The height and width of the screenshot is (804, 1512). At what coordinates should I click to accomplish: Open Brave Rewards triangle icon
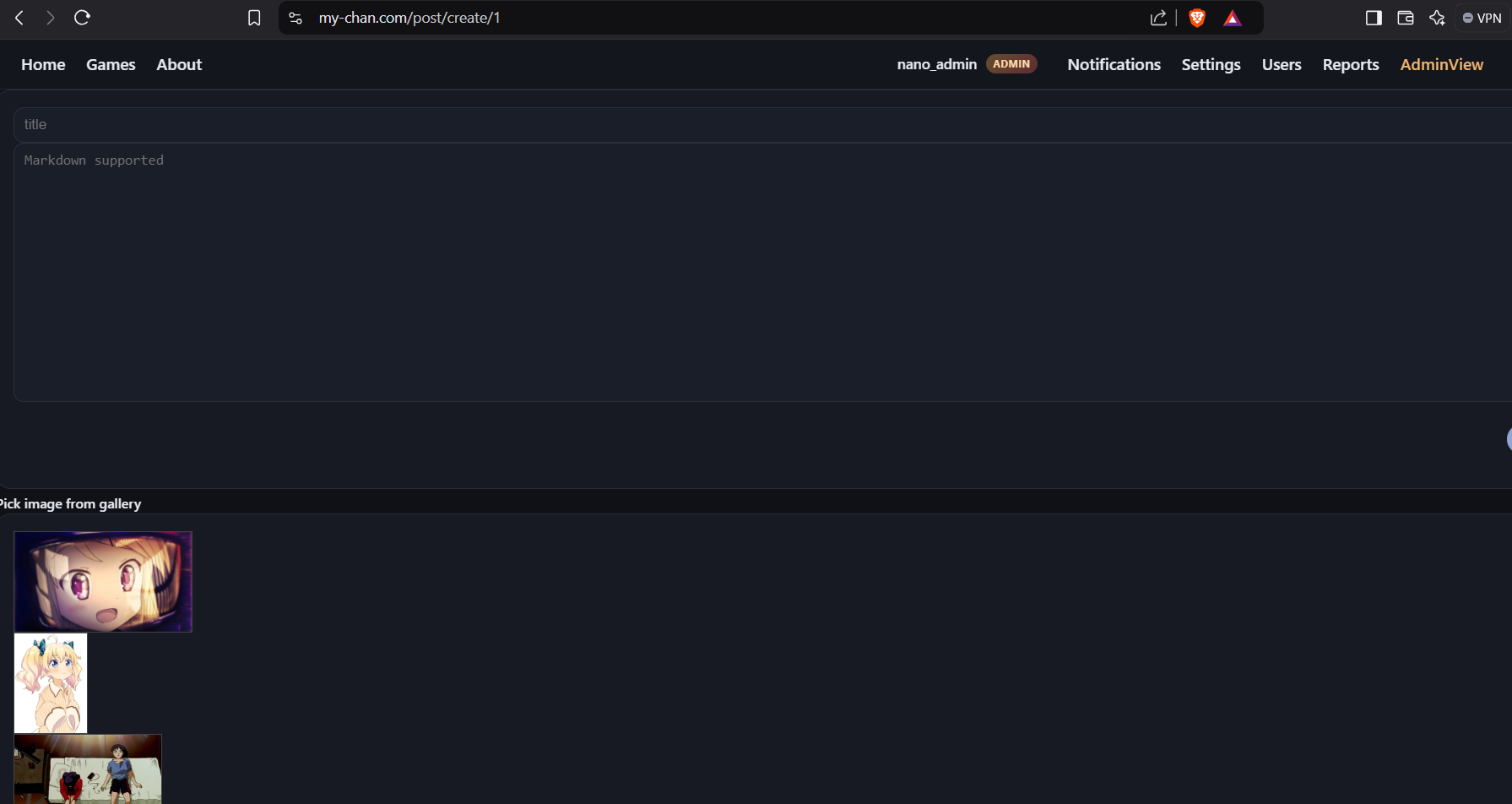(x=1233, y=18)
